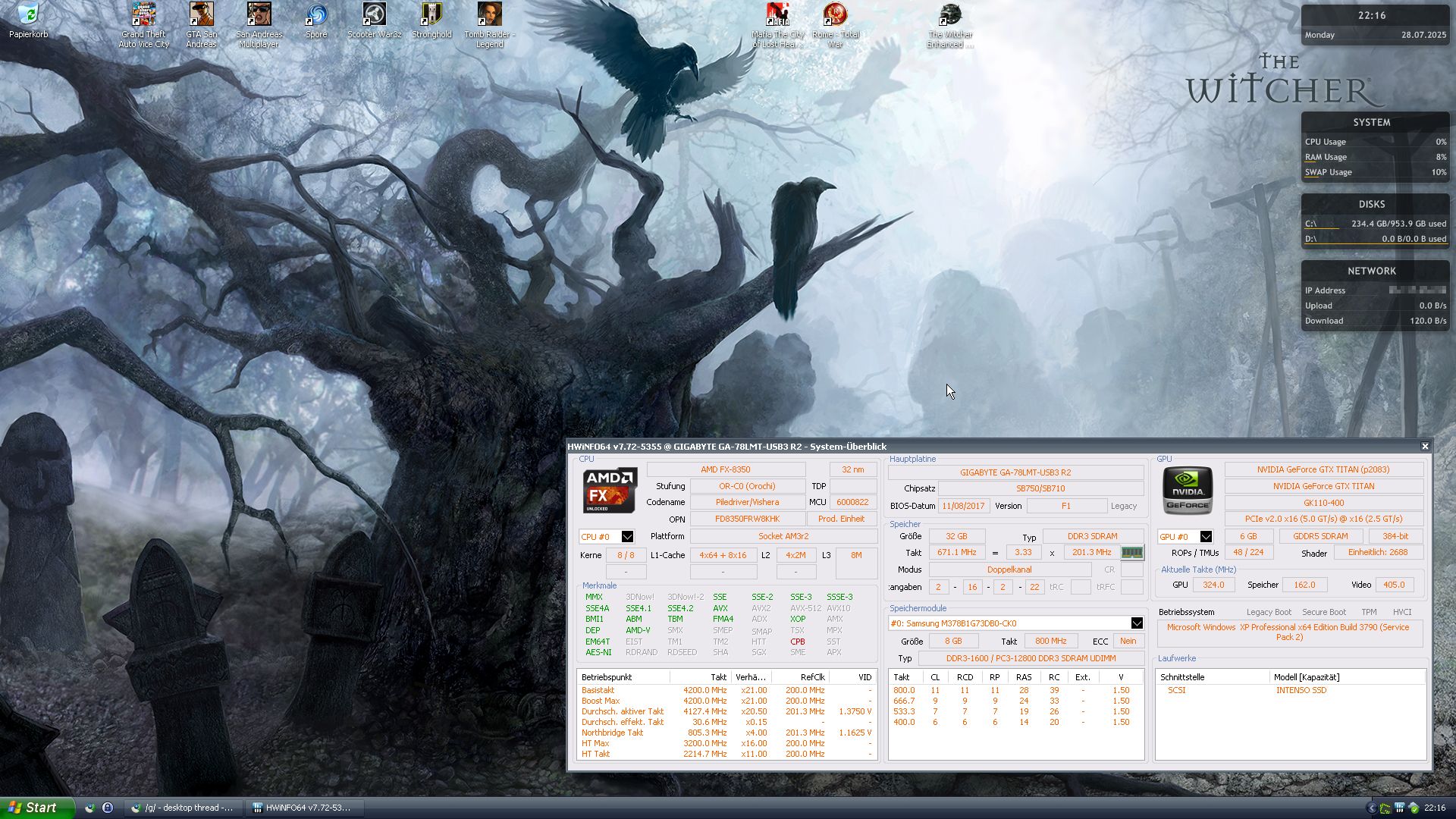Viewport: 1456px width, 819px height.
Task: Switch to the /g/ desktop thread taskbar window
Action: click(183, 808)
